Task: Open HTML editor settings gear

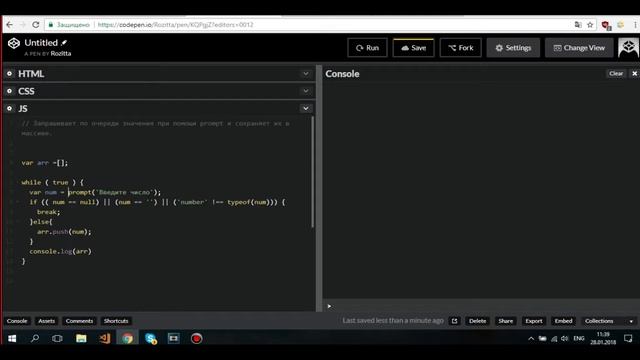Action: 9,74
